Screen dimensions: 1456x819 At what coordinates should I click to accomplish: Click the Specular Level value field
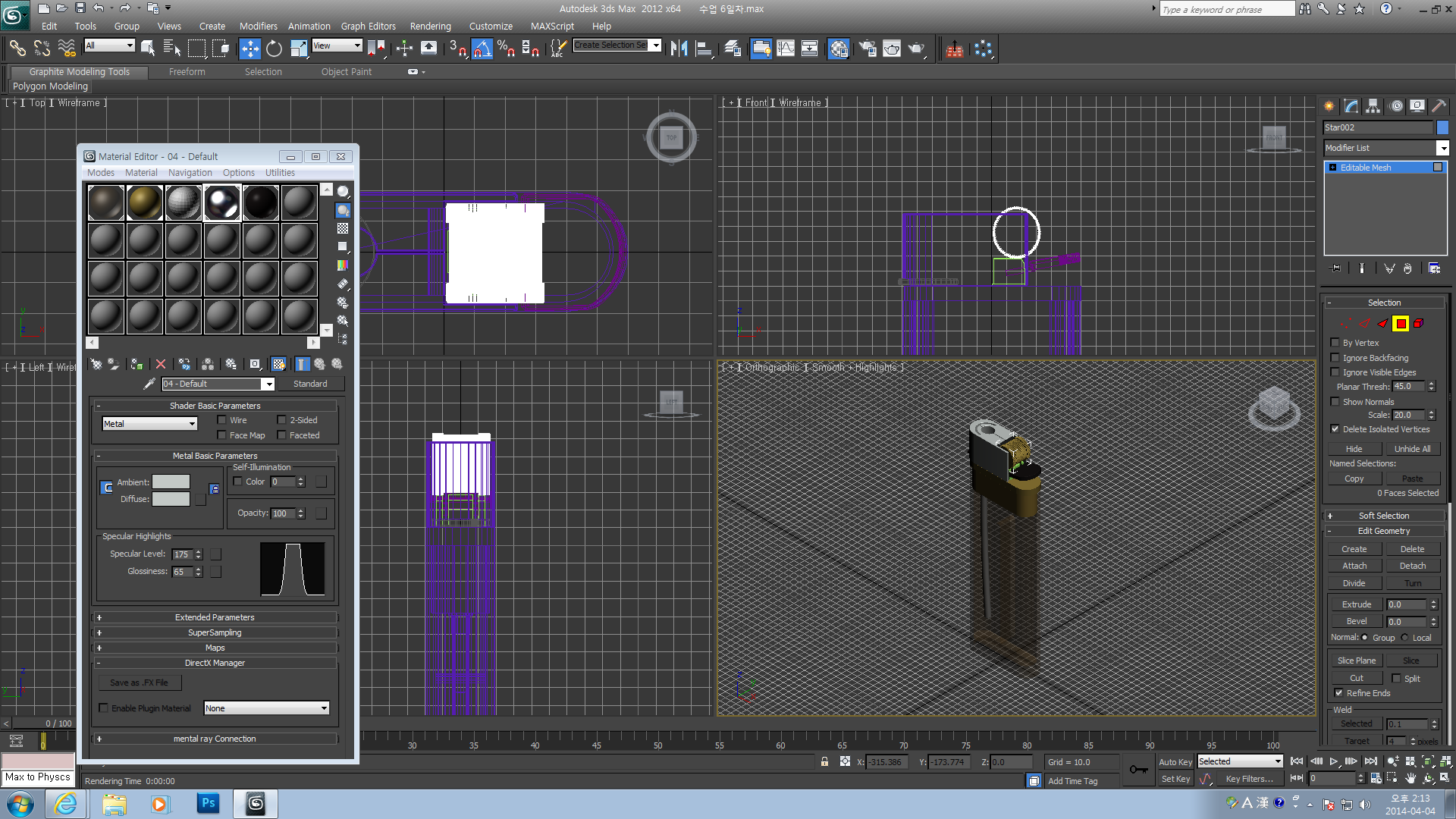tap(182, 554)
